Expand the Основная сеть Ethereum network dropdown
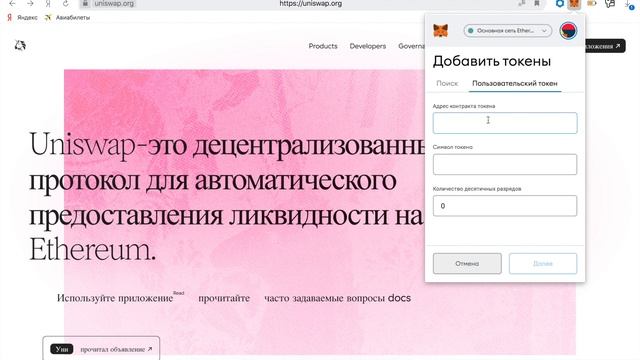Image resolution: width=640 pixels, height=360 pixels. click(x=507, y=31)
